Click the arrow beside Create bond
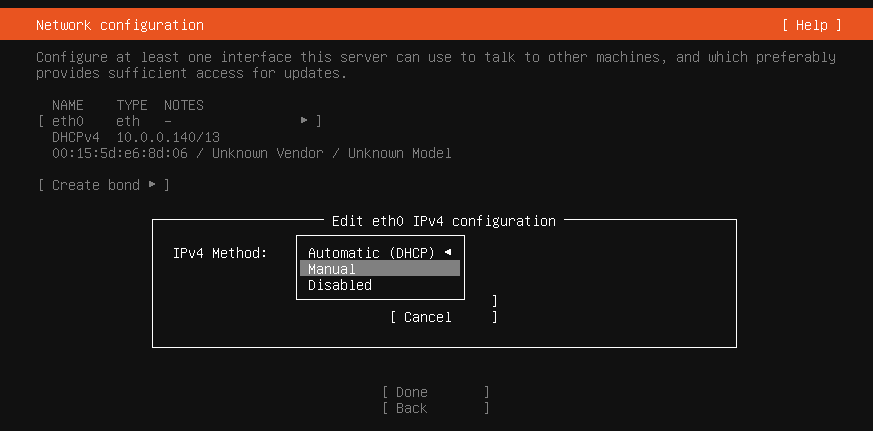873x431 pixels. [152, 185]
